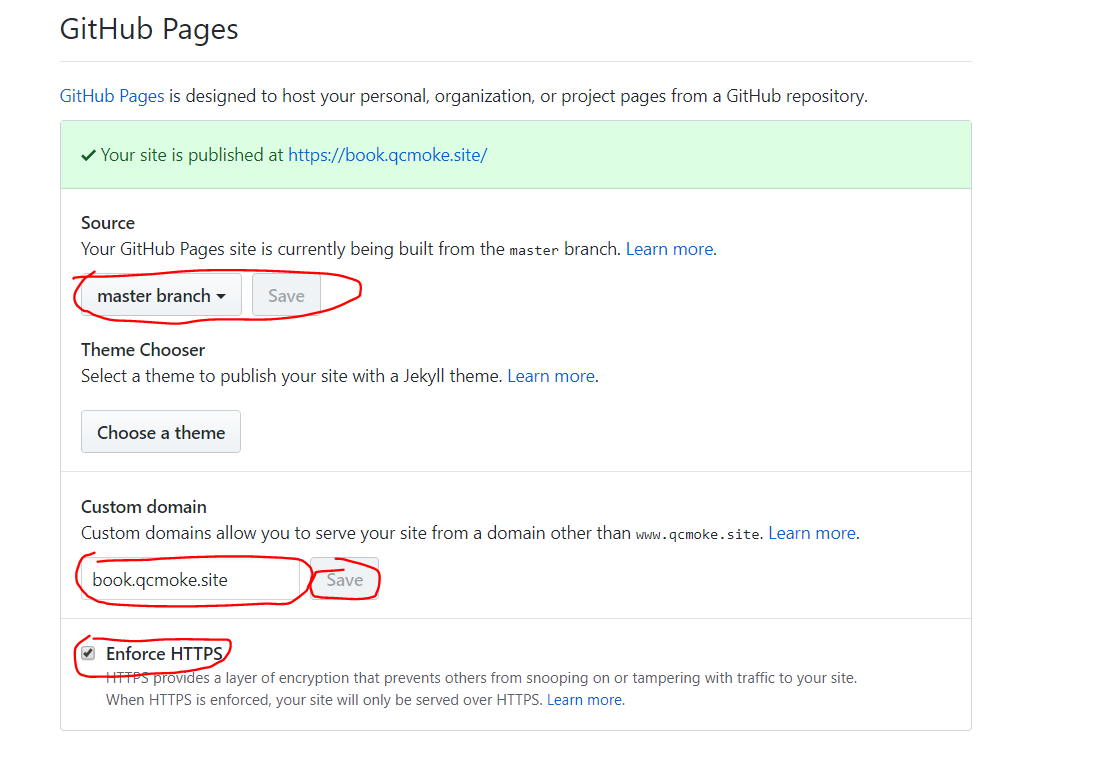The image size is (1104, 774).
Task: Click the Choose a theme button
Action: click(x=161, y=432)
